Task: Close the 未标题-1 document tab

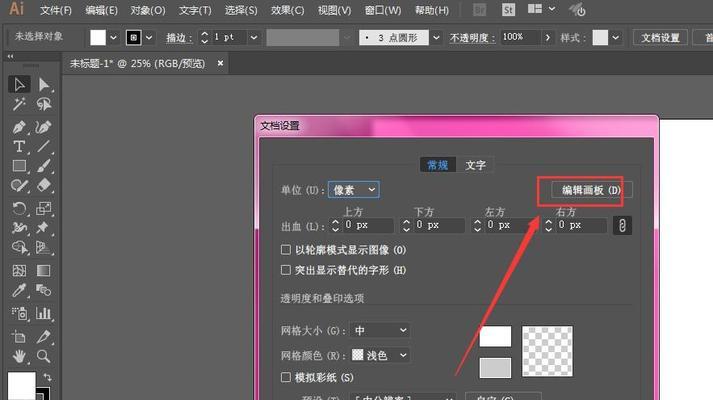Action: [x=221, y=63]
